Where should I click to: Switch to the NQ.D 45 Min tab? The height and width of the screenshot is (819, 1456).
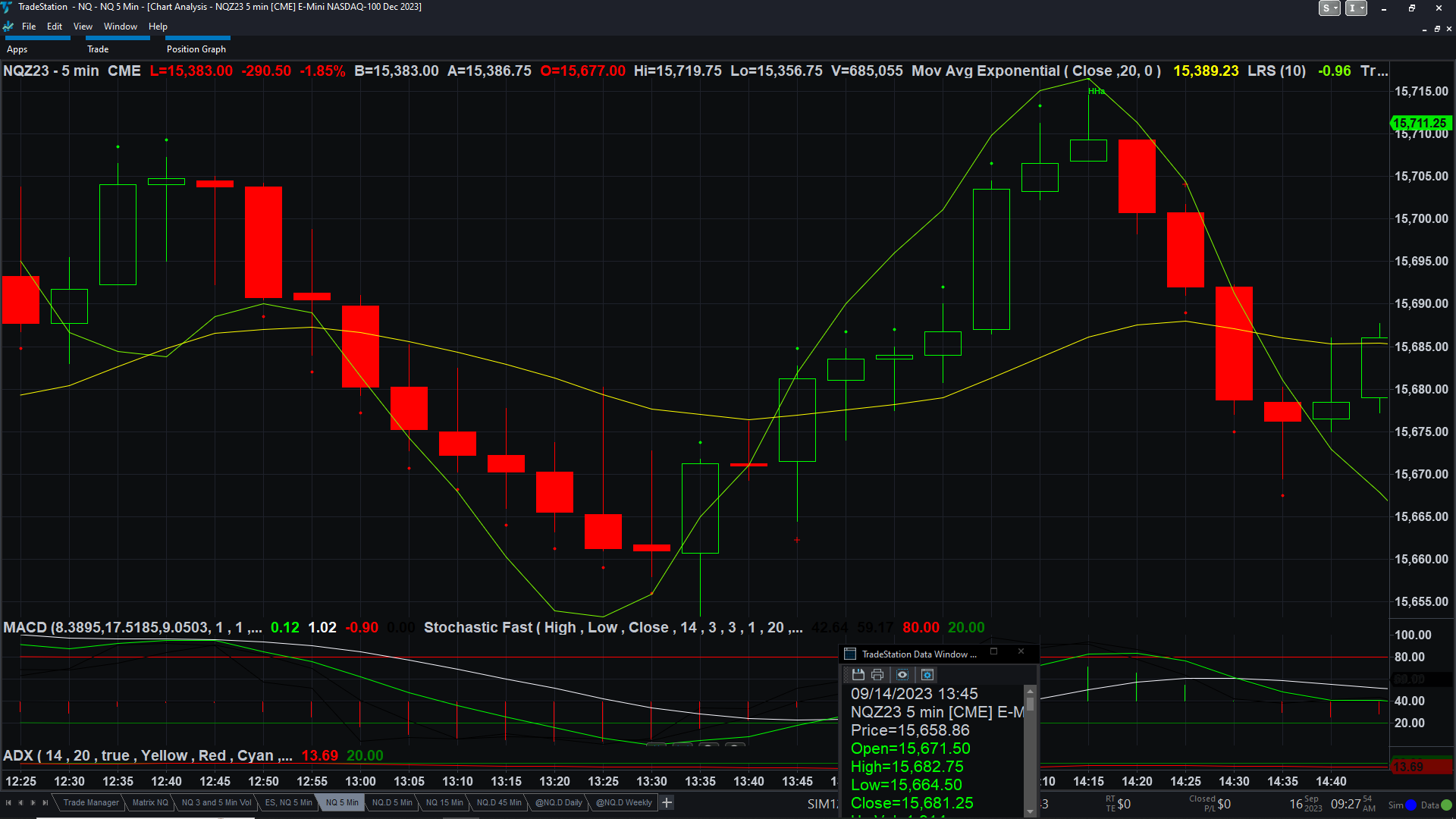pyautogui.click(x=499, y=803)
